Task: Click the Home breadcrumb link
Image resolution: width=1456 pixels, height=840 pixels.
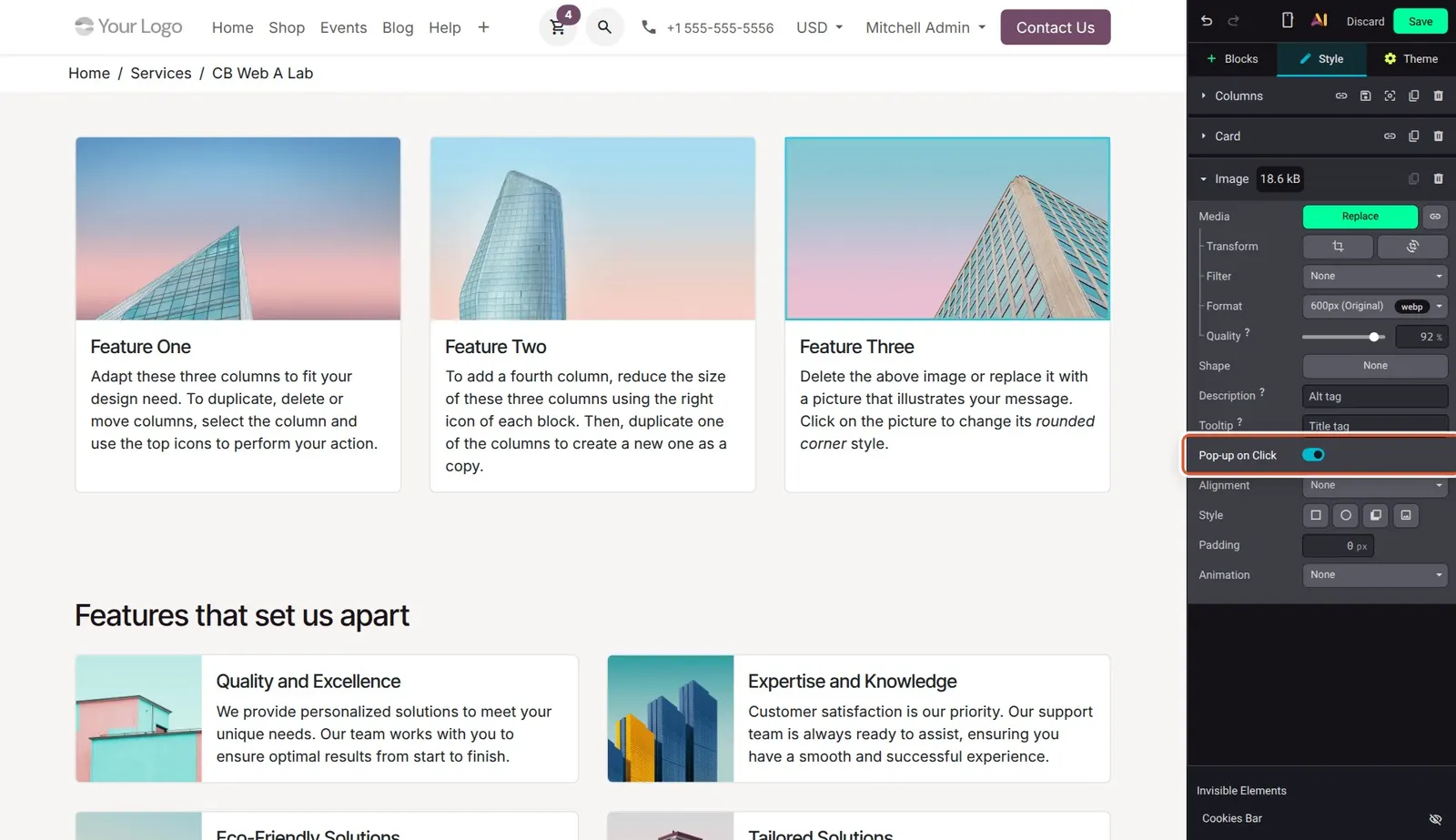Action: [x=89, y=73]
